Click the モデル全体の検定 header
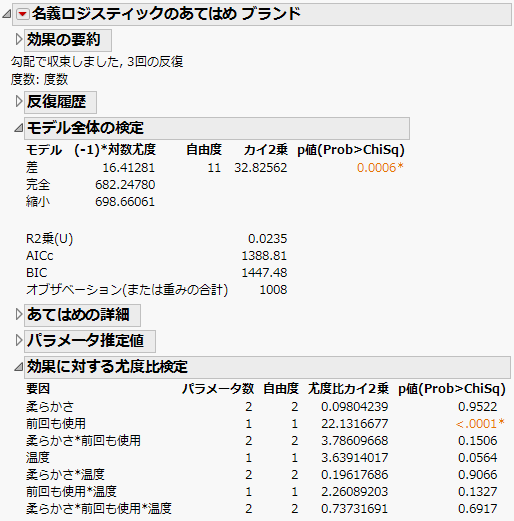This screenshot has height=521, width=514. pos(217,128)
